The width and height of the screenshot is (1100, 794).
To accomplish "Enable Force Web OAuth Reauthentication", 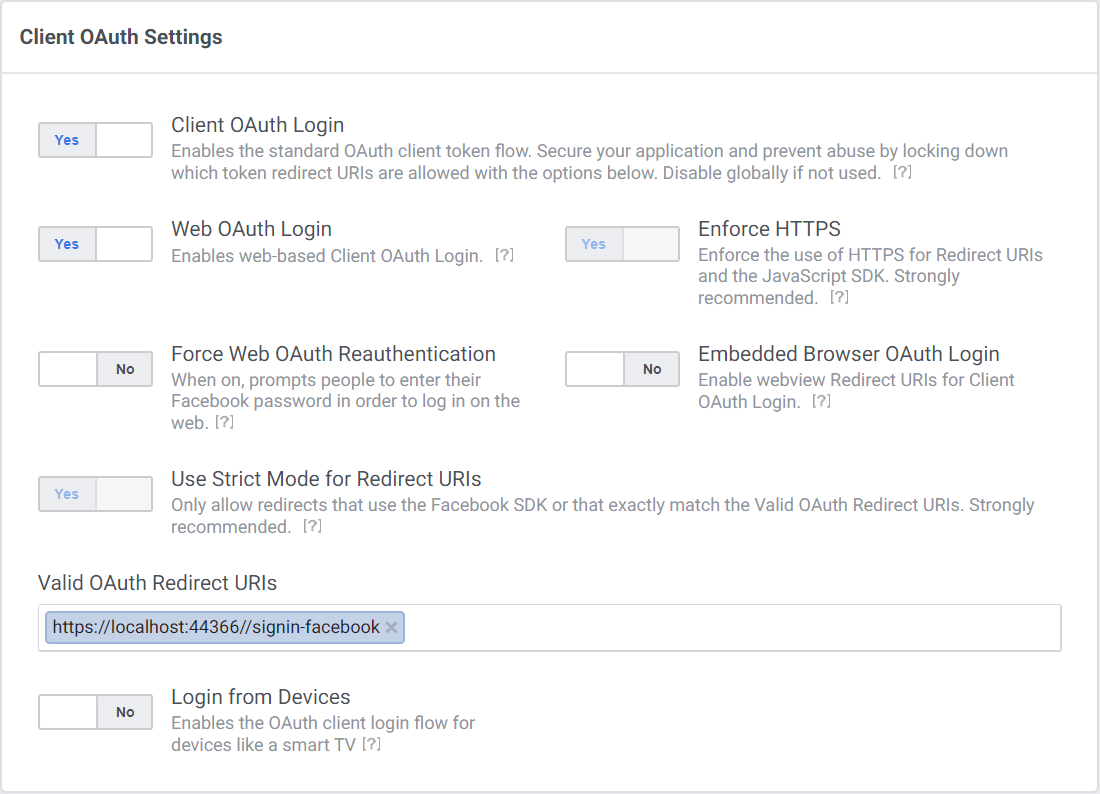I will tap(95, 369).
